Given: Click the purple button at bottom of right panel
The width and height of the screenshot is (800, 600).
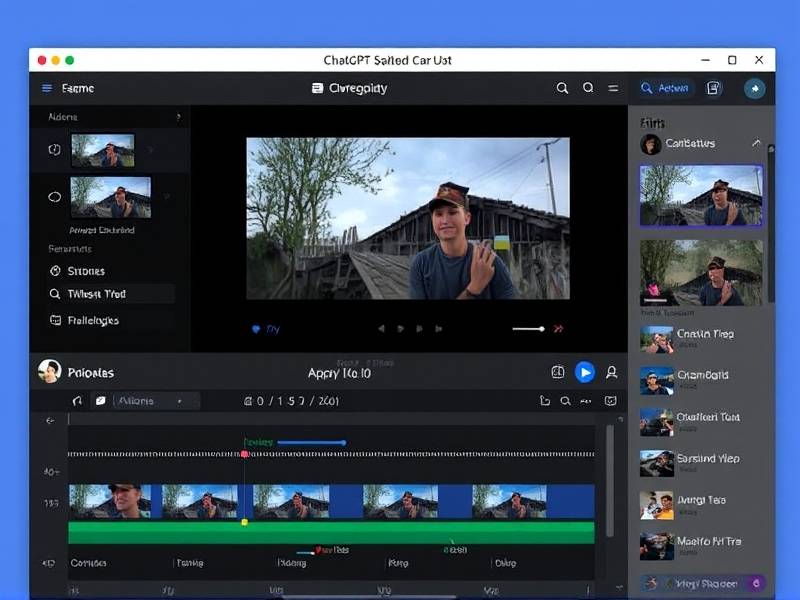Looking at the screenshot, I should pos(756,582).
